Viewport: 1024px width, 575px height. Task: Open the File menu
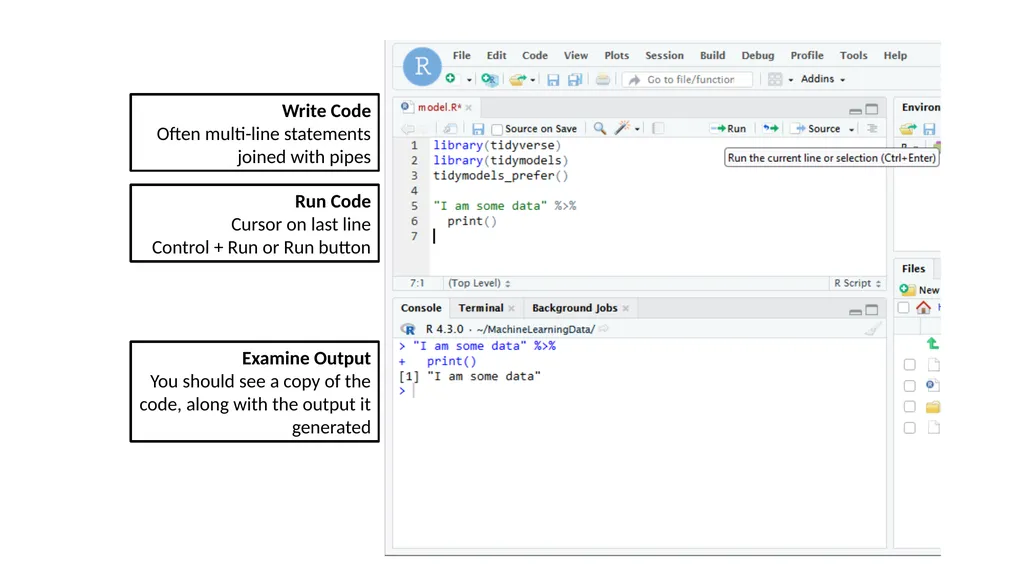point(462,56)
